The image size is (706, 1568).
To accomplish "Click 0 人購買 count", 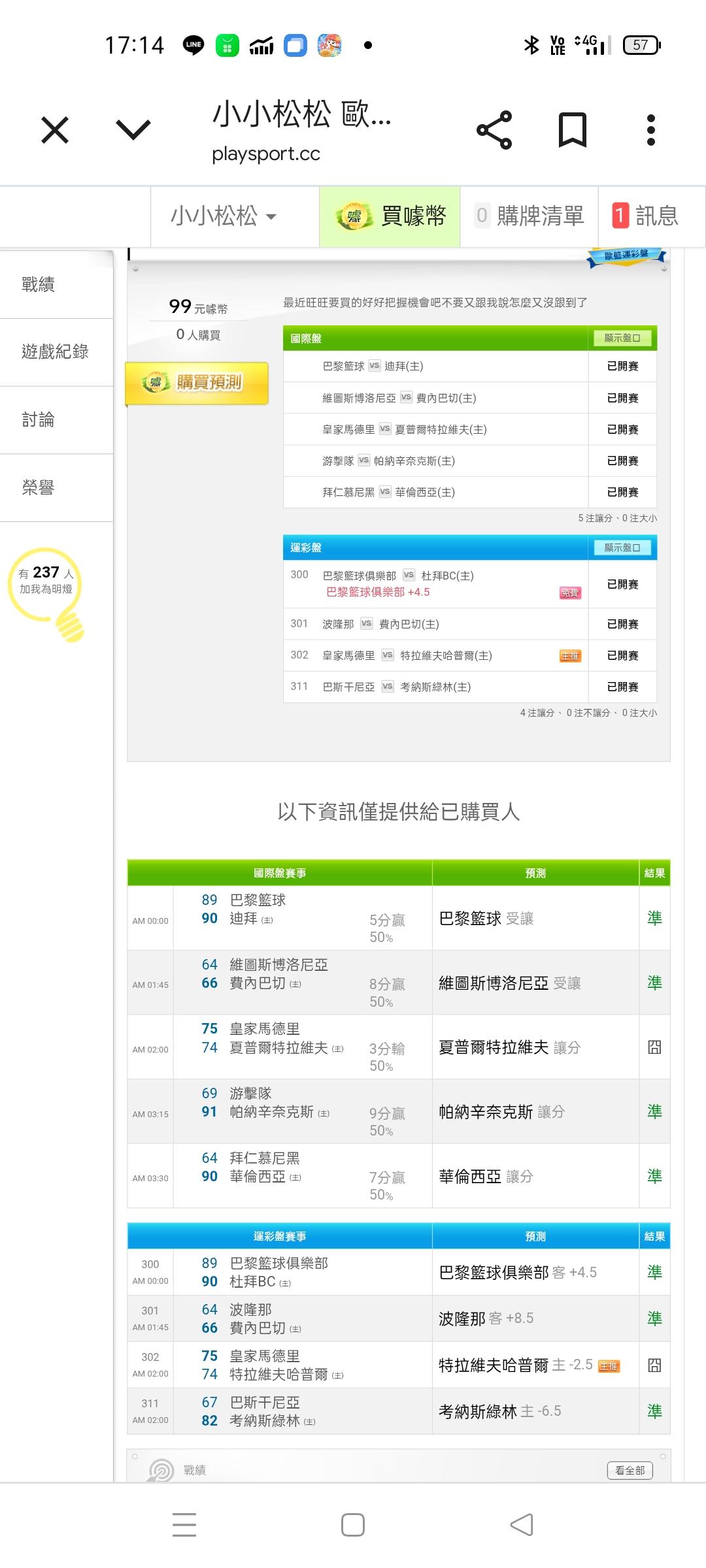I will point(198,335).
